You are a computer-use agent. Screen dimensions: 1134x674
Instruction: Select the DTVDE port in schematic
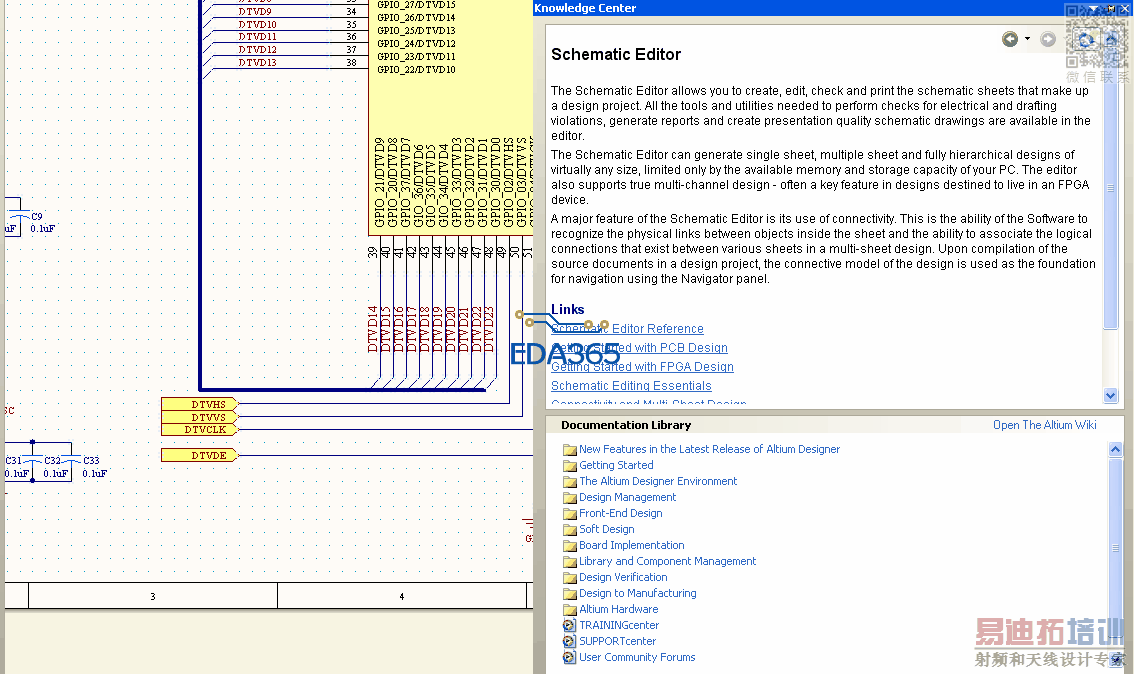pyautogui.click(x=200, y=456)
